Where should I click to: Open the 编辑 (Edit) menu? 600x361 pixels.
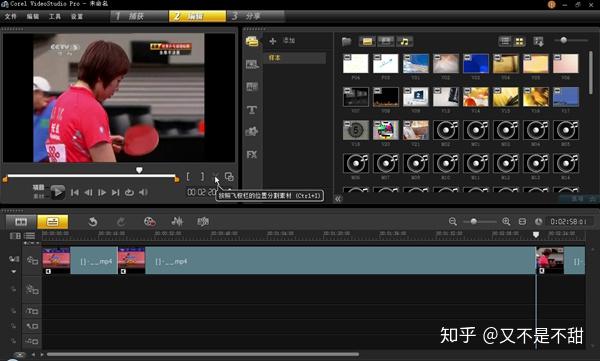33,16
